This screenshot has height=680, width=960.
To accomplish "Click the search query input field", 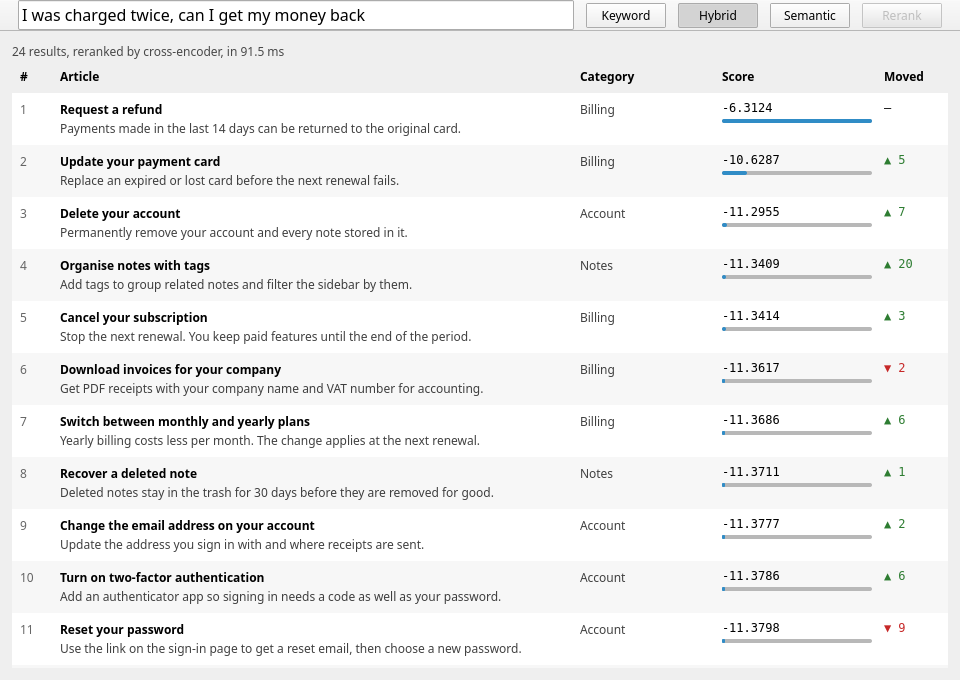I will (296, 15).
